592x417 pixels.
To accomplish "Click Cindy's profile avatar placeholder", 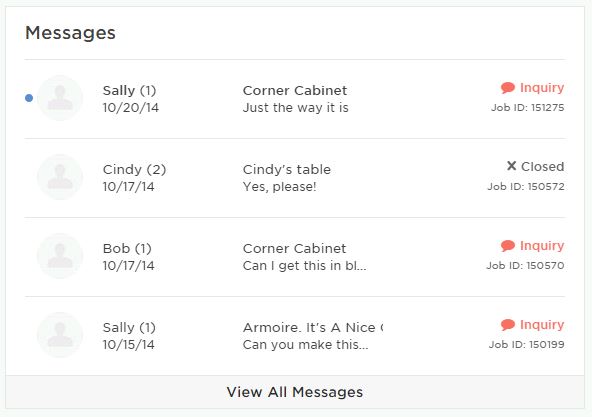I will (x=60, y=177).
